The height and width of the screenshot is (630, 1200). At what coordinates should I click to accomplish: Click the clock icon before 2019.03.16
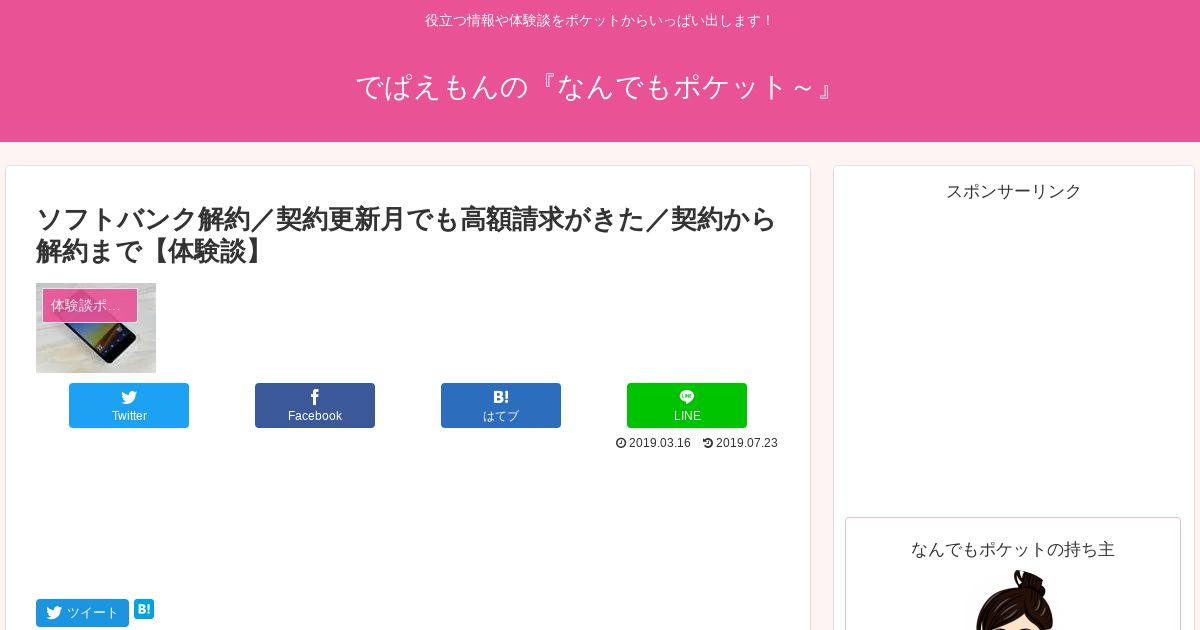pyautogui.click(x=621, y=443)
